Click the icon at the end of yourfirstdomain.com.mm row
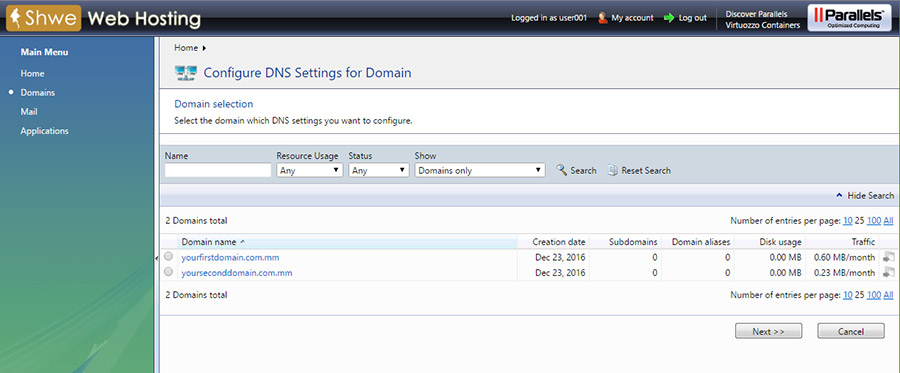Screen dimensions: 900x373 point(889,257)
